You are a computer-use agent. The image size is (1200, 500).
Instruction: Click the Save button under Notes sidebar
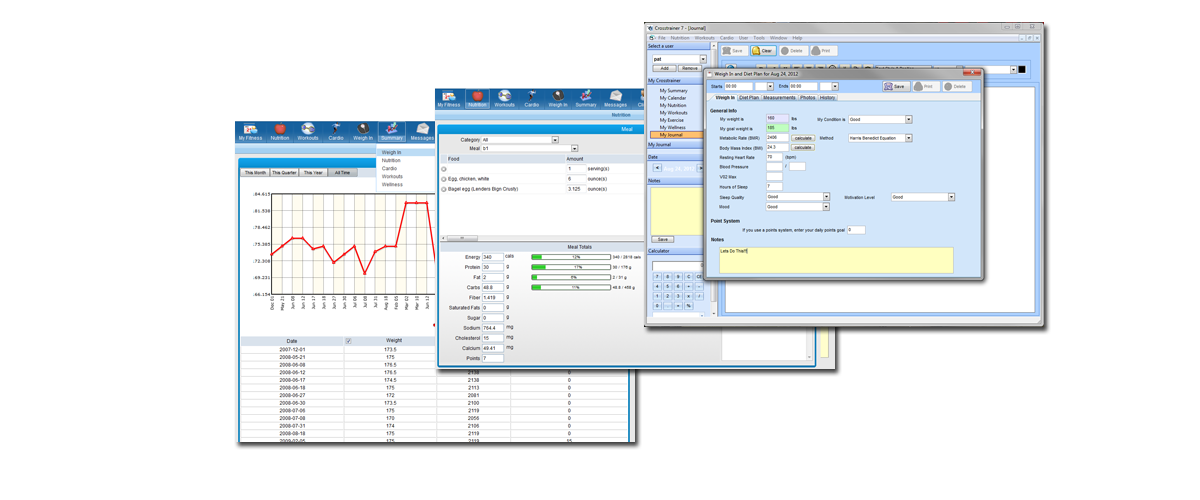coord(663,240)
